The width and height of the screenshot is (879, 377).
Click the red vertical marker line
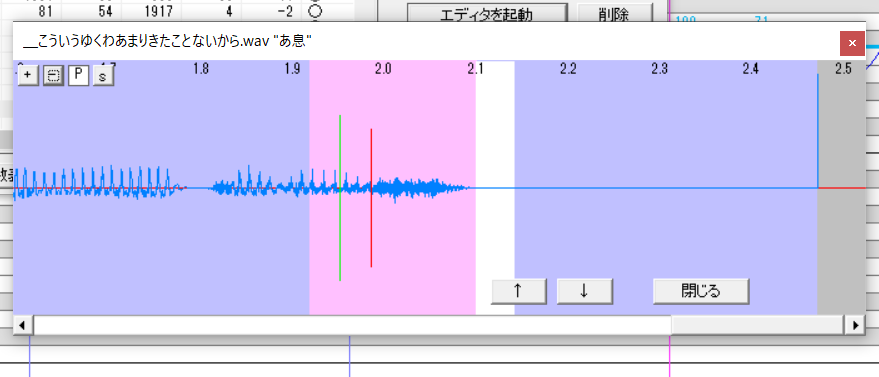click(x=371, y=198)
